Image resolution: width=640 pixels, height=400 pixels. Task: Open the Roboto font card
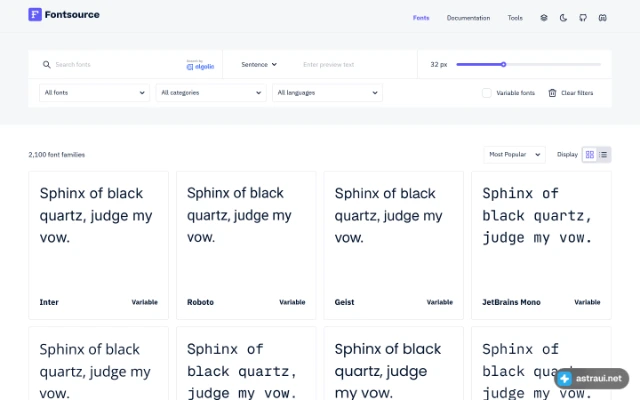pos(246,245)
